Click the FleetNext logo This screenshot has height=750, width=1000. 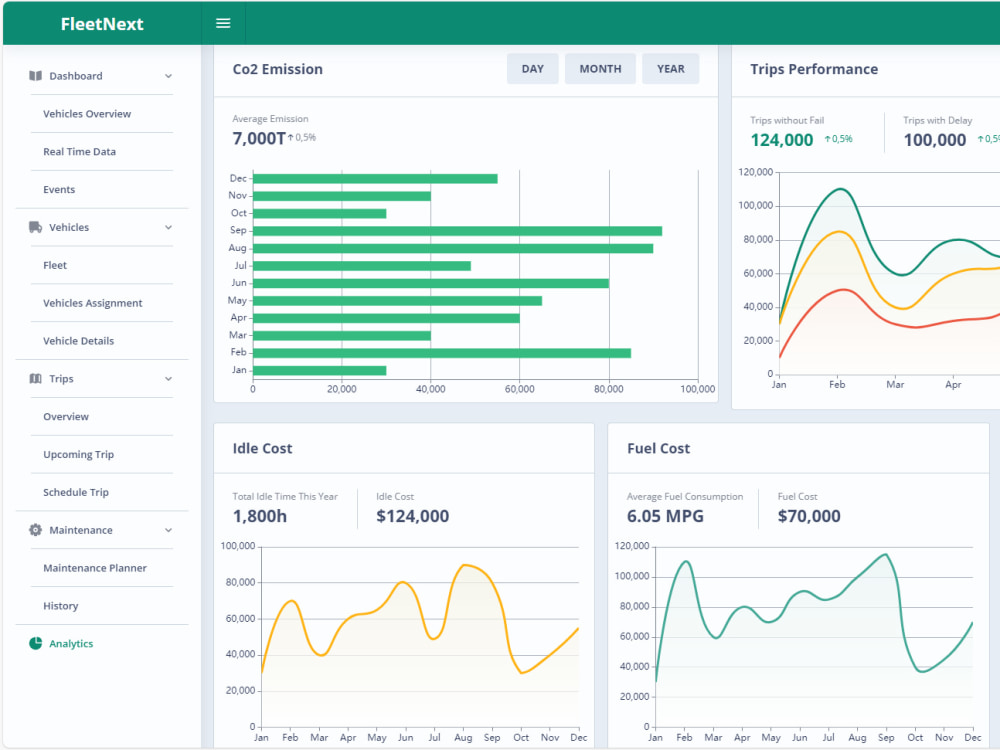pos(102,24)
